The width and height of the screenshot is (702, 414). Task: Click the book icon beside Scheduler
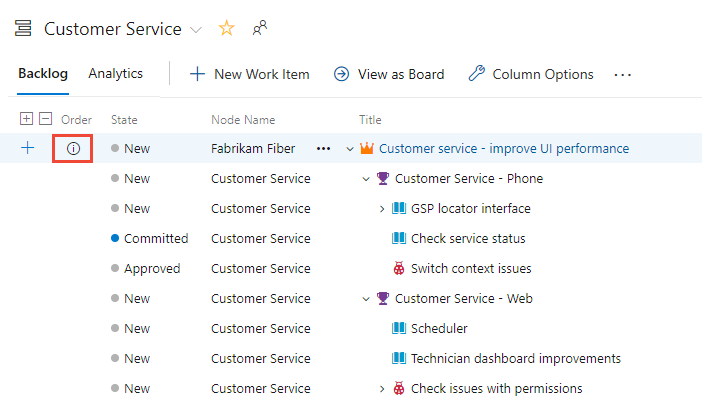[398, 328]
